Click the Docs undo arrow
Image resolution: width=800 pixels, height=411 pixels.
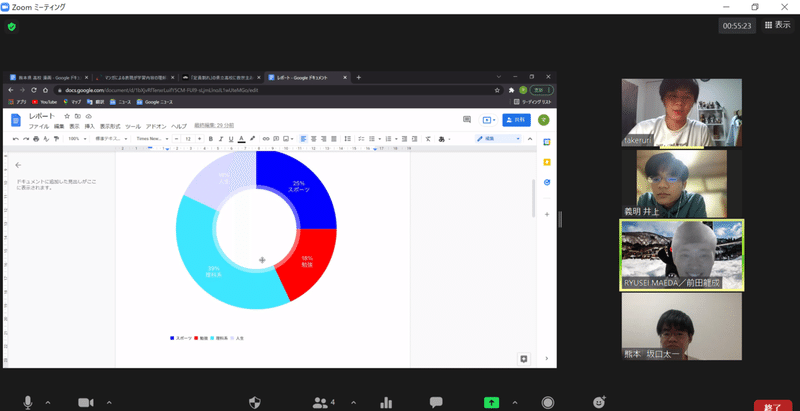click(16, 139)
